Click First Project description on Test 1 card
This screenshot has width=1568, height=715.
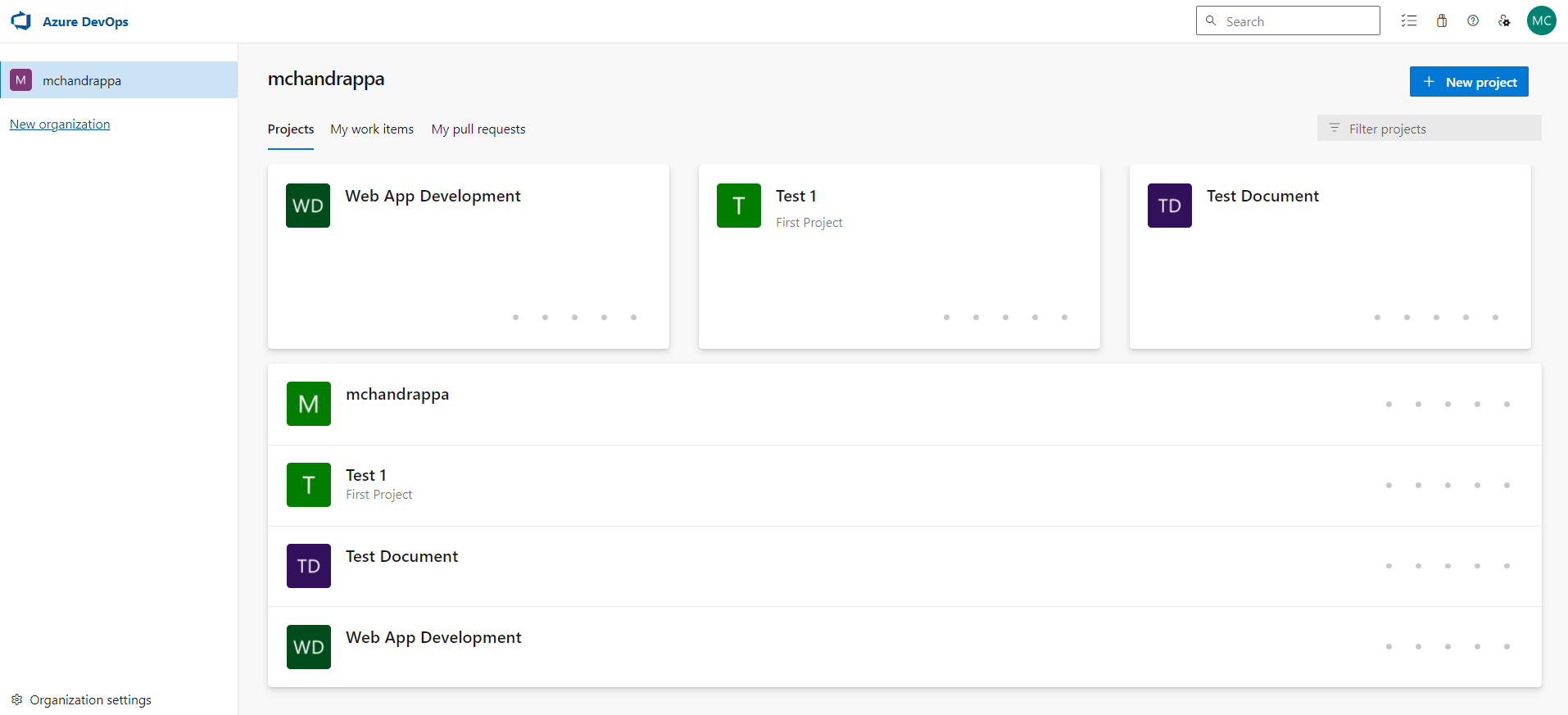[x=809, y=223]
